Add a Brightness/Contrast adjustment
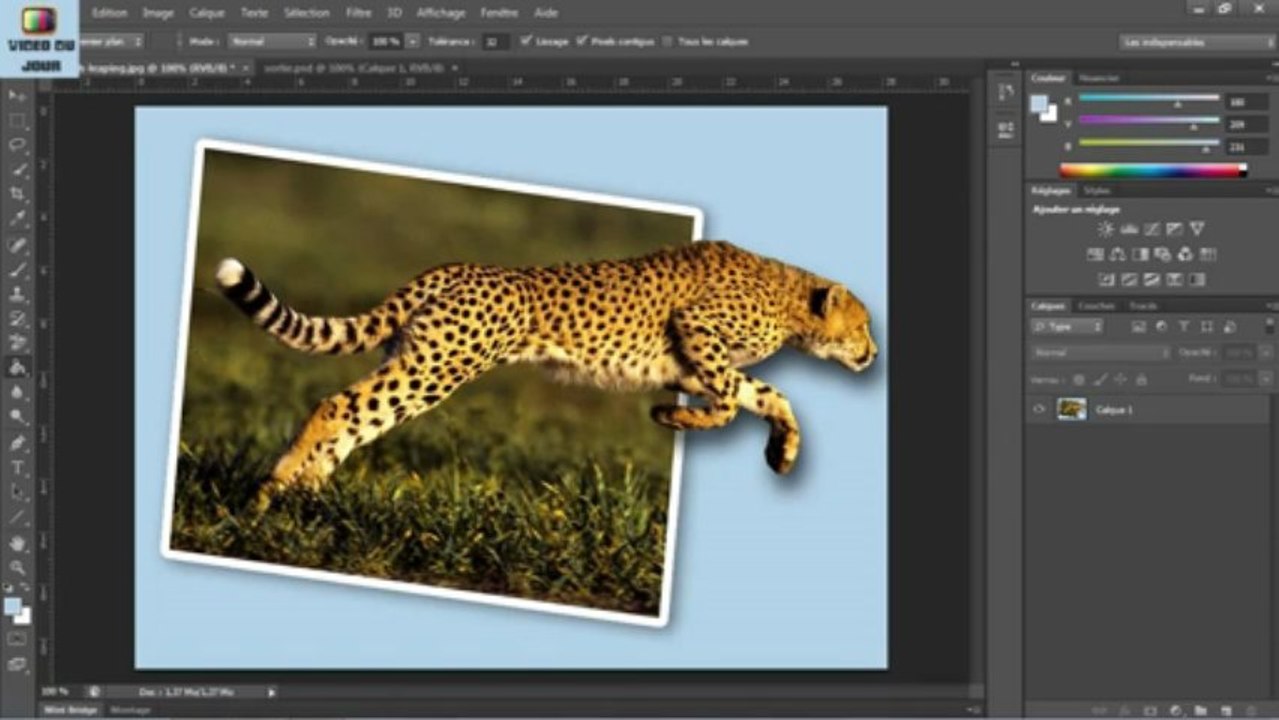Viewport: 1279px width, 720px height. 1107,229
